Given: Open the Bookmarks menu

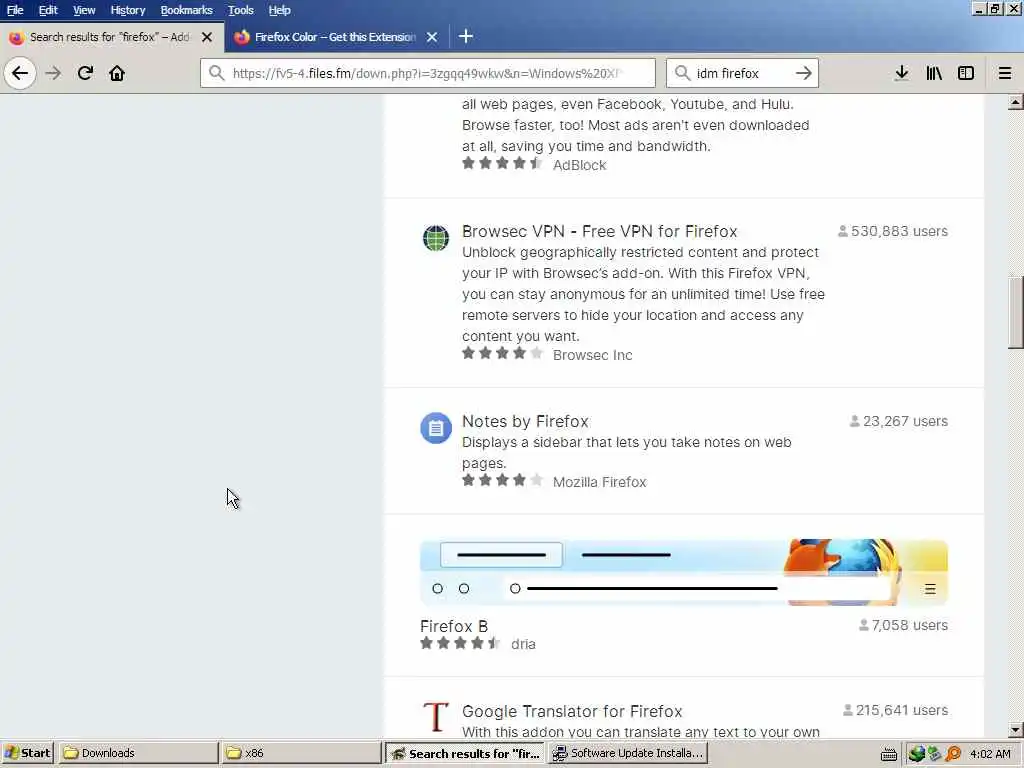Looking at the screenshot, I should (186, 10).
